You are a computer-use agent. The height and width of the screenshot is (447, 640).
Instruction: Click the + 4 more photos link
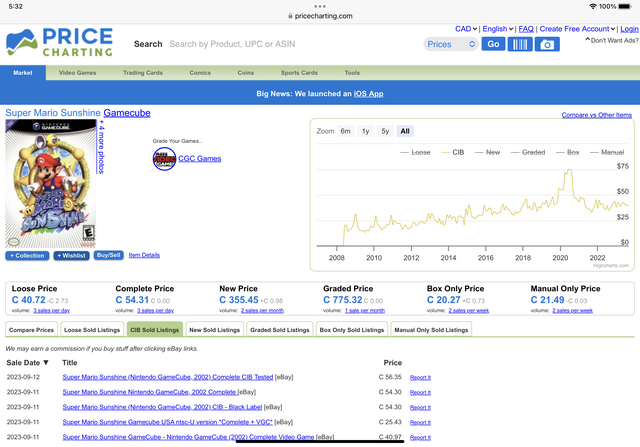(101, 147)
